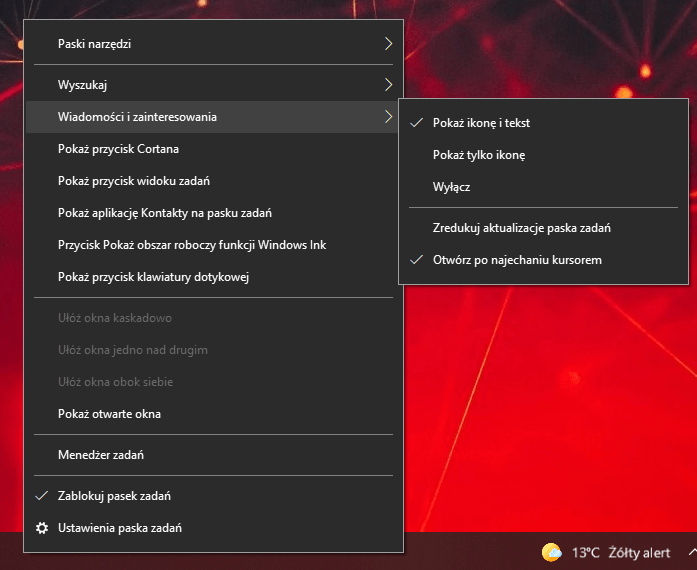The image size is (697, 570).
Task: Toggle Zablokuj pasek zadań
Action: 213,496
